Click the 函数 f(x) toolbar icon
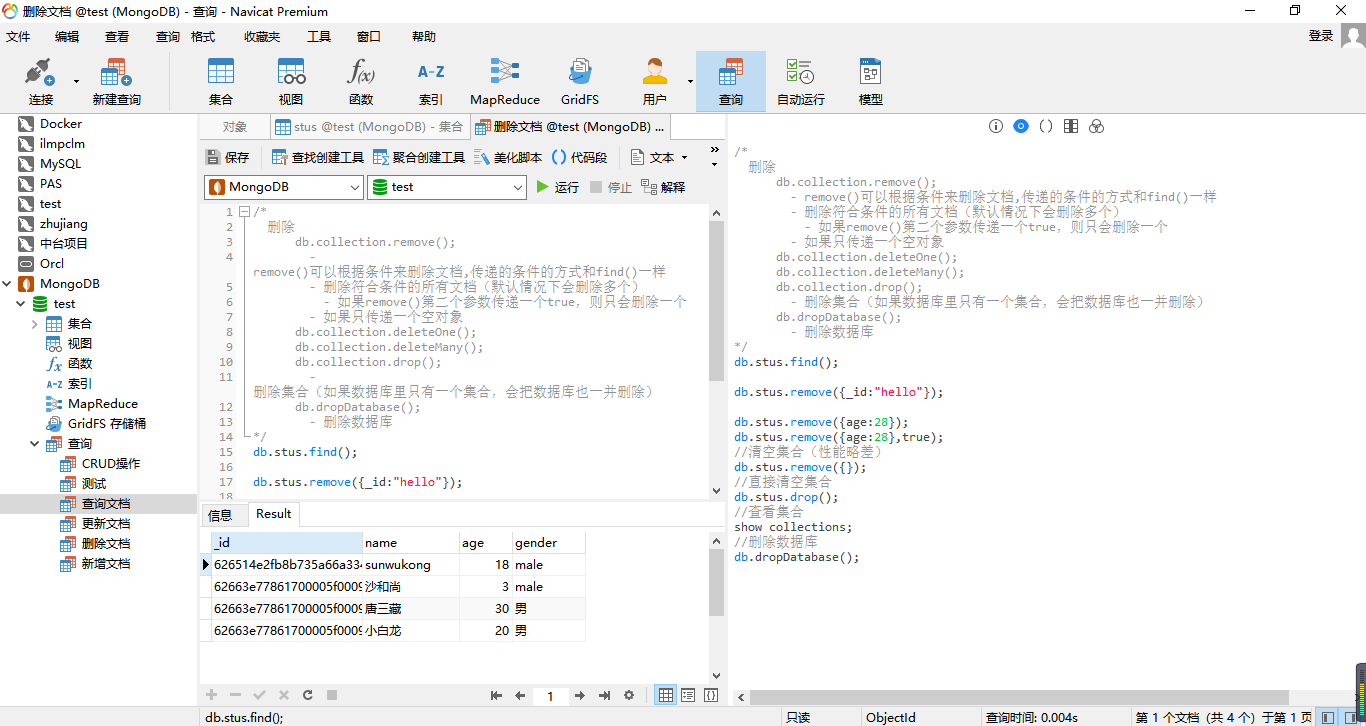 pyautogui.click(x=361, y=81)
